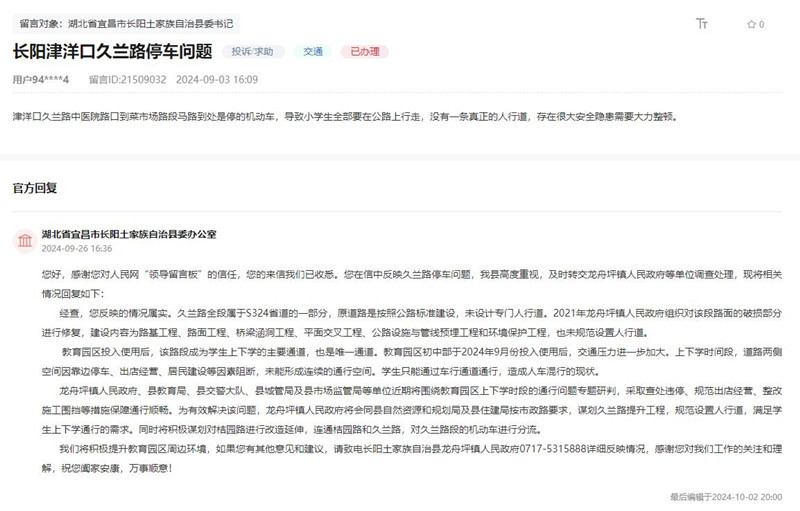Click the font size adjustment icon

702,23
